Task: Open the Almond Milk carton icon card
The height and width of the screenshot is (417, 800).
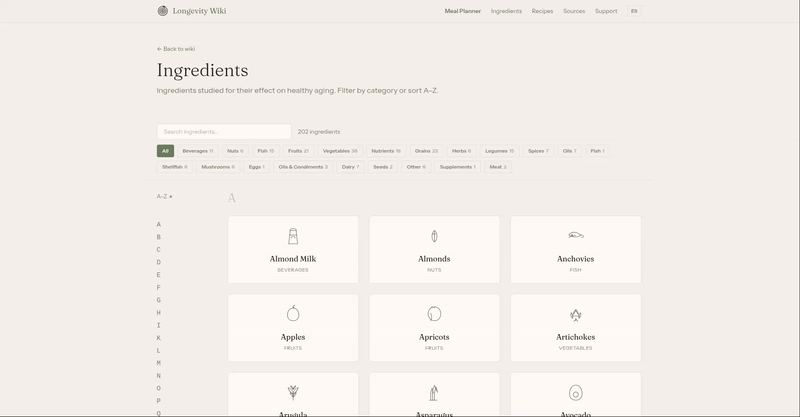Action: [x=293, y=236]
